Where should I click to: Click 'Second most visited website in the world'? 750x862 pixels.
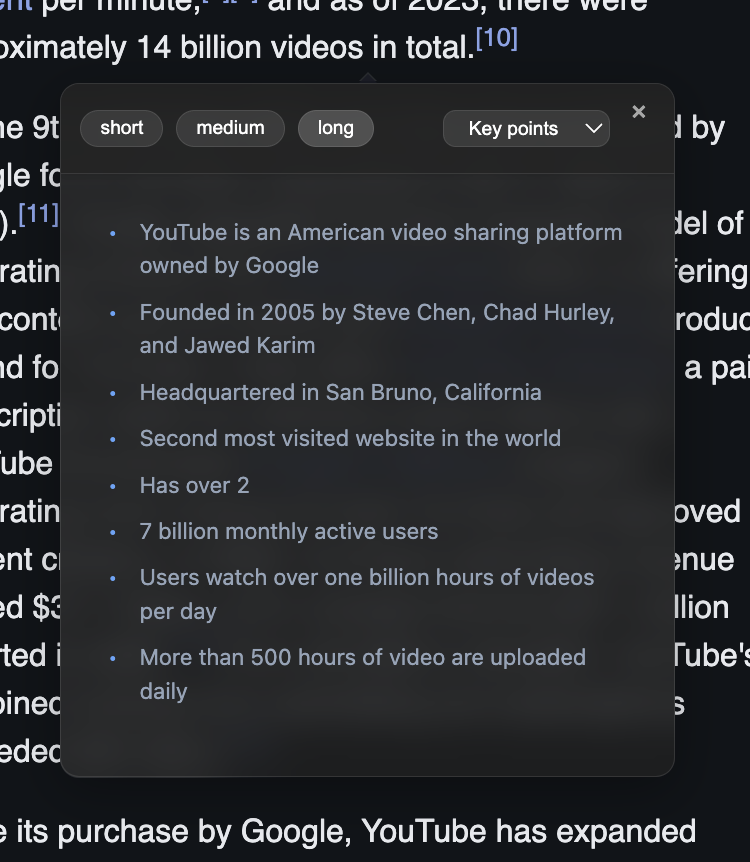pyautogui.click(x=350, y=439)
